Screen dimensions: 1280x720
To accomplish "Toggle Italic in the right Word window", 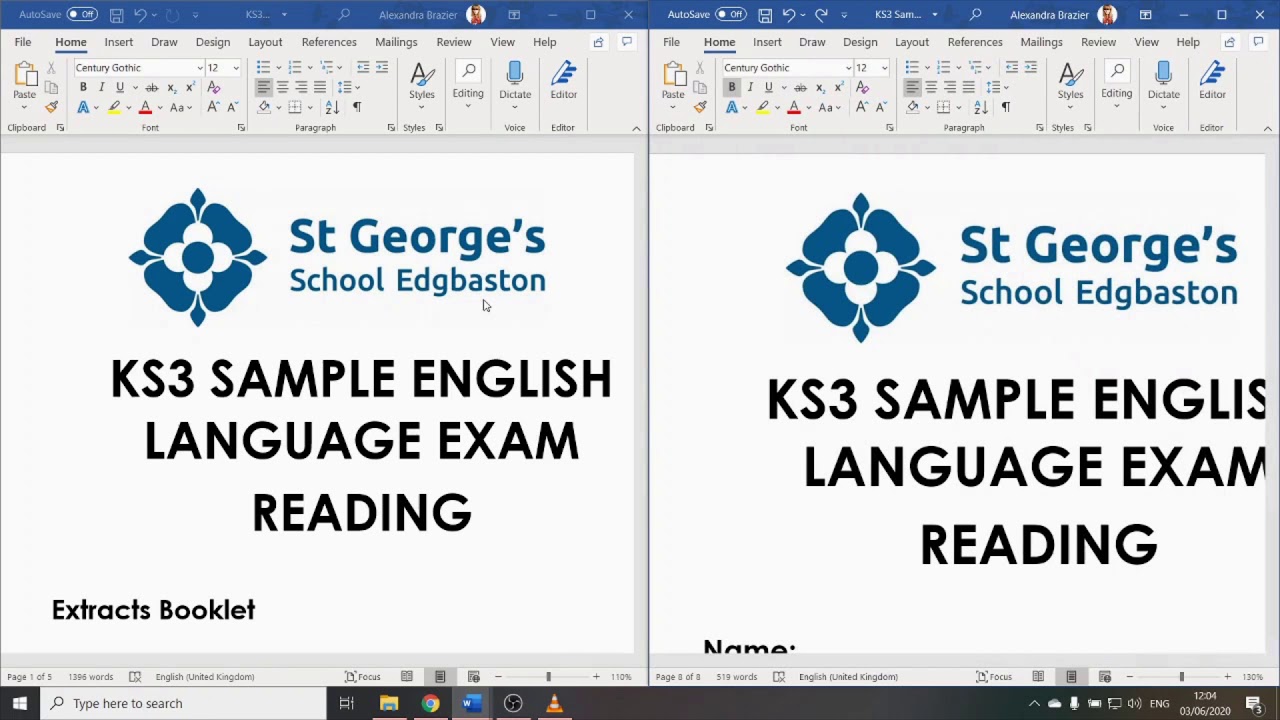I will 750,87.
